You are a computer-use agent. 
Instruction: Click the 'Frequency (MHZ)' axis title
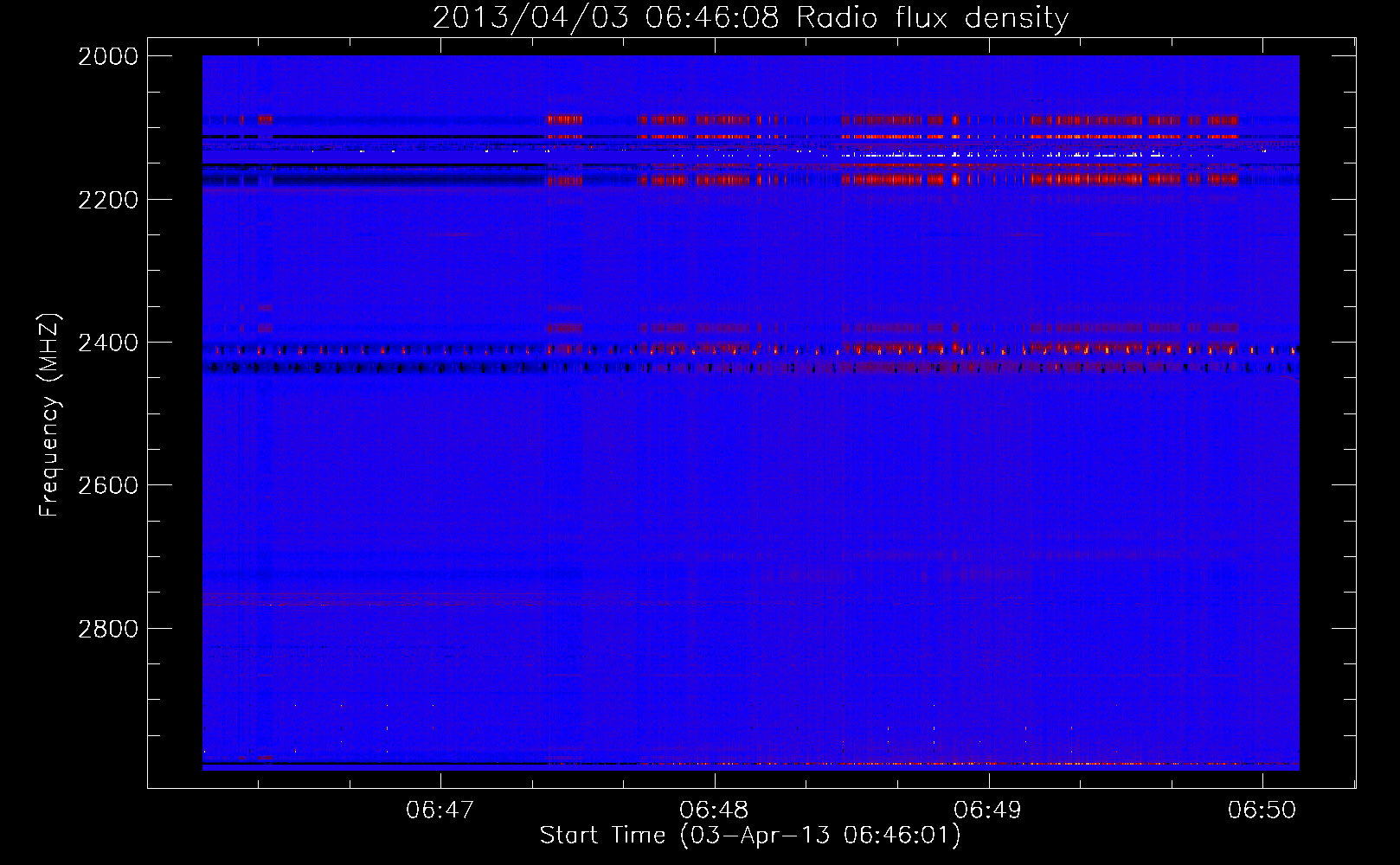[x=50, y=415]
